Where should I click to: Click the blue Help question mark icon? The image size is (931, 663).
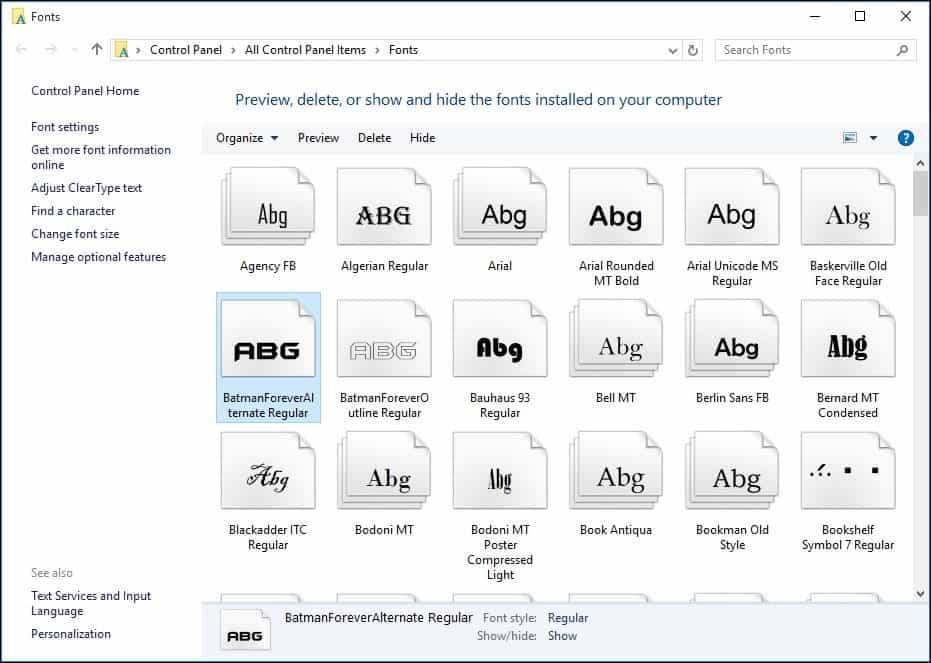(905, 138)
